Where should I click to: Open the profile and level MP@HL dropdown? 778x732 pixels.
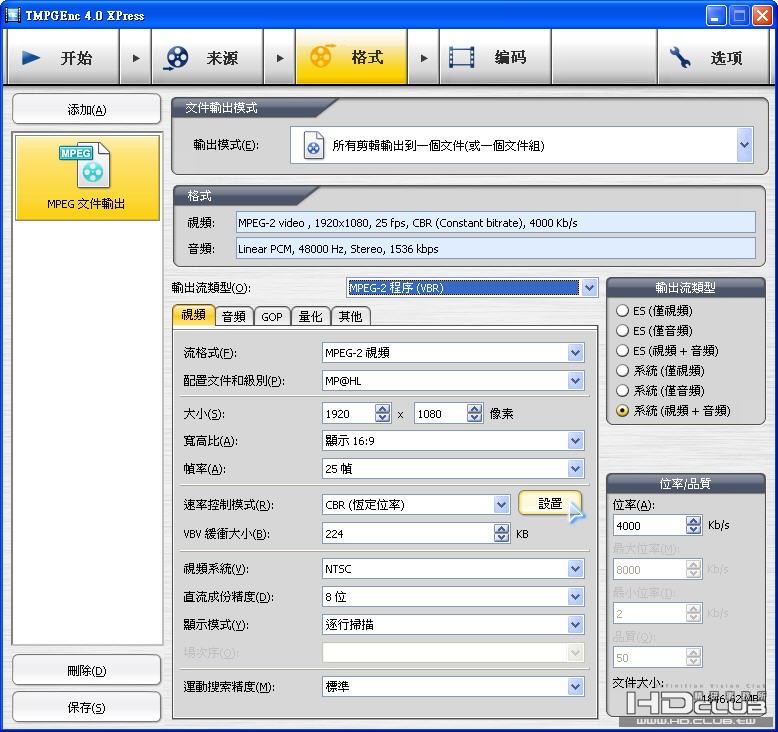tap(576, 381)
